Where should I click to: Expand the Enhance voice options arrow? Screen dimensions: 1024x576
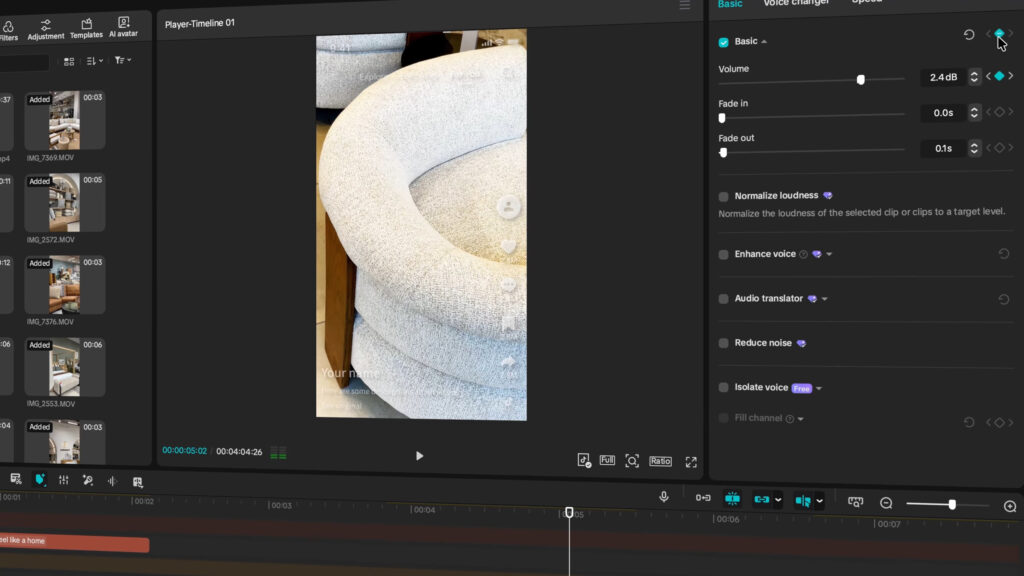pos(829,254)
